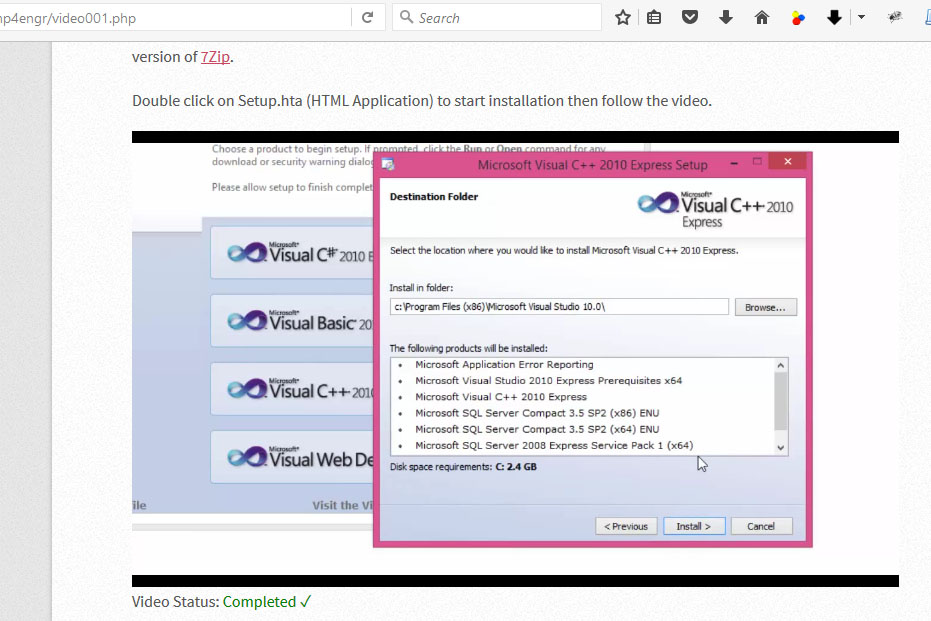This screenshot has height=621, width=931.
Task: Click the Install > button
Action: pos(694,527)
